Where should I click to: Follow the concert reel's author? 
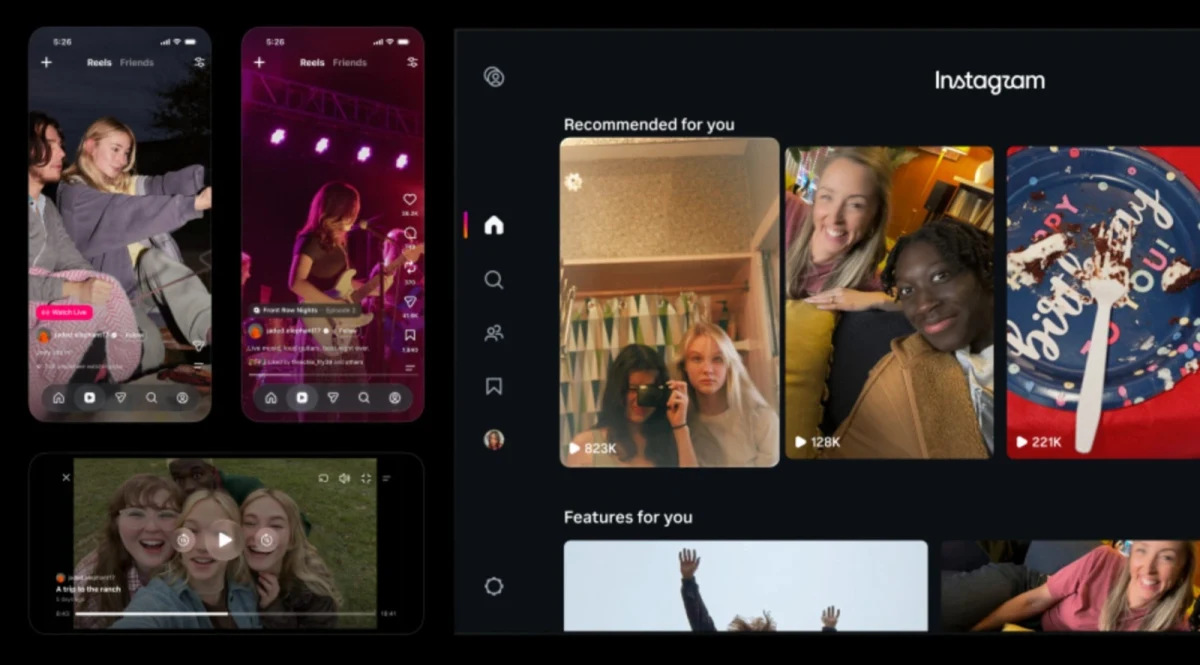tap(348, 330)
